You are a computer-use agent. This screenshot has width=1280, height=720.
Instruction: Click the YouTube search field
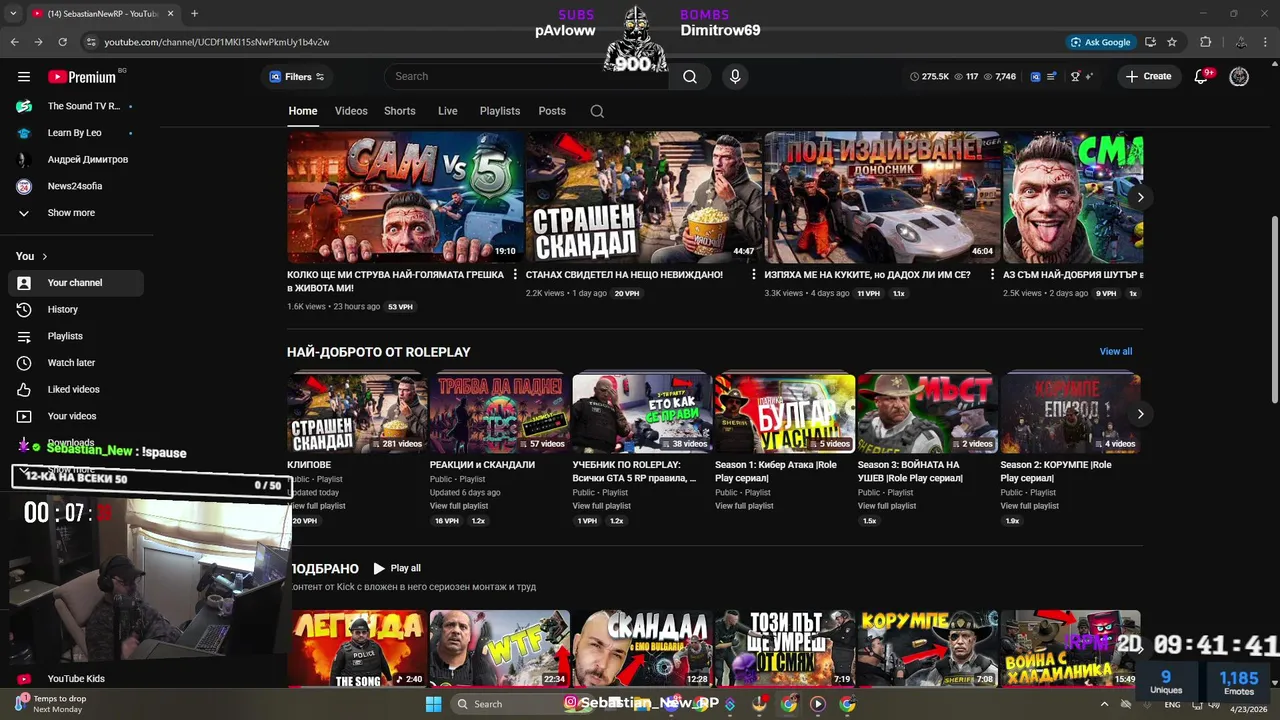[x=527, y=77]
